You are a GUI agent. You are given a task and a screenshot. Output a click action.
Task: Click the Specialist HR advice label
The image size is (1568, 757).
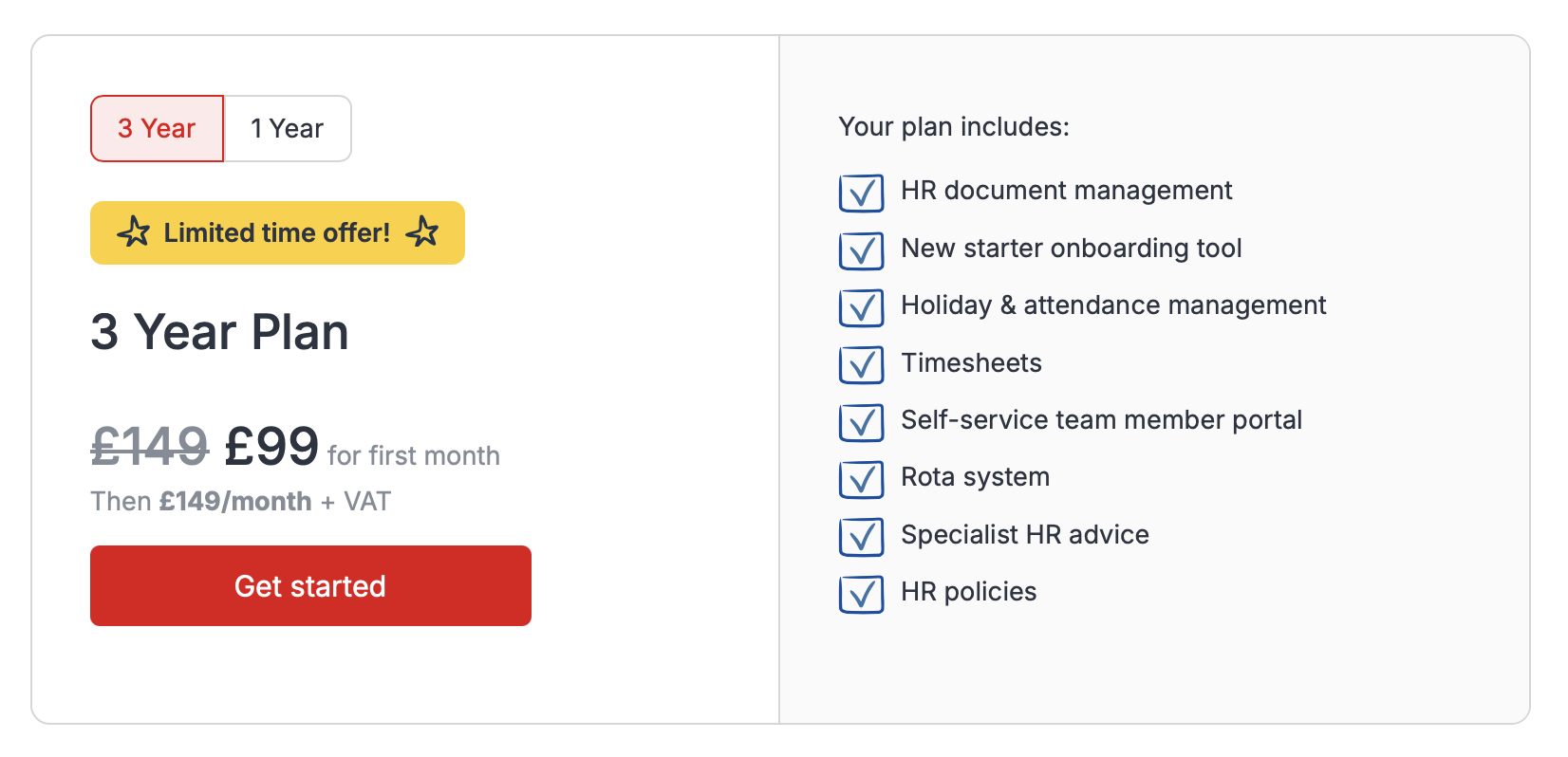pyautogui.click(x=1024, y=535)
